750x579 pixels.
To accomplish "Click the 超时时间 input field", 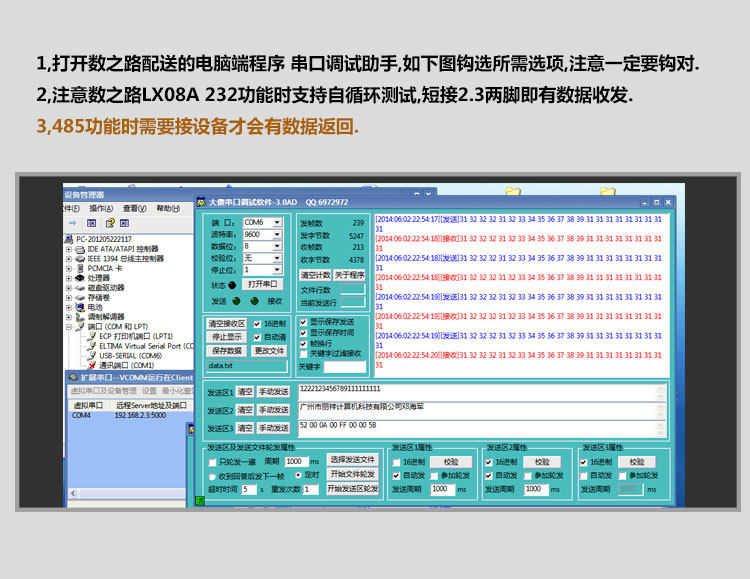I will click(249, 490).
